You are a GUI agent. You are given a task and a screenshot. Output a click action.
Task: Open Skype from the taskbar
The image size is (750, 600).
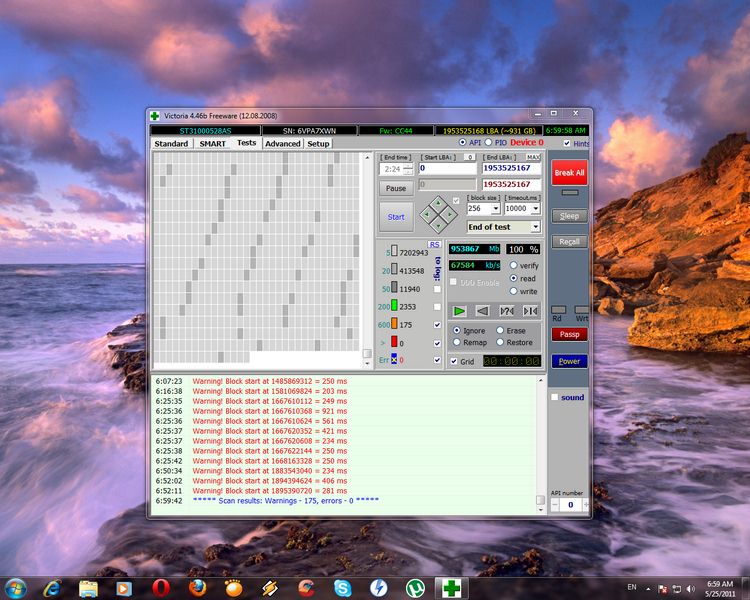342,588
